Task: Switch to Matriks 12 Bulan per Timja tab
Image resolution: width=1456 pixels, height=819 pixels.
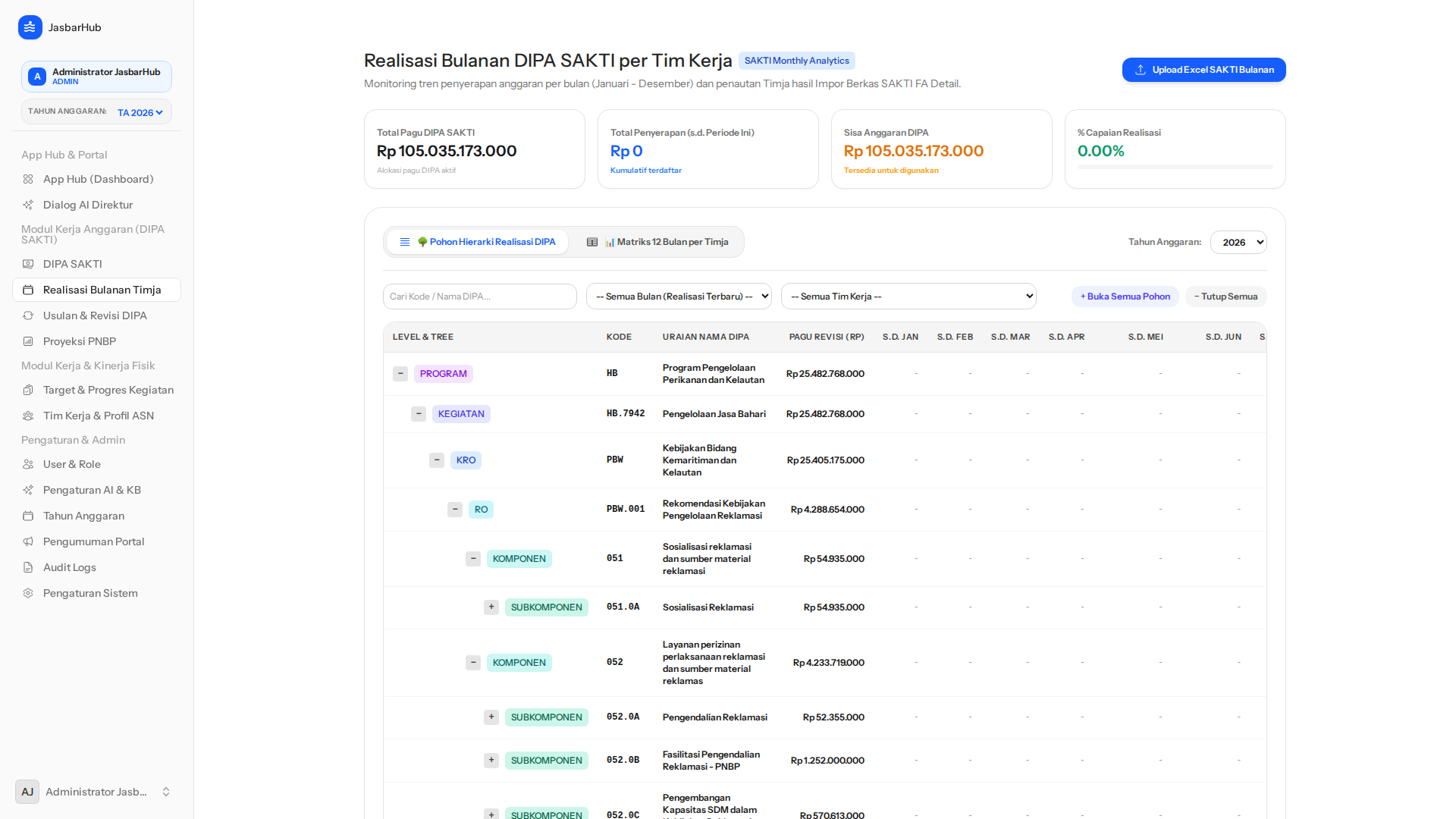Action: pos(657,242)
